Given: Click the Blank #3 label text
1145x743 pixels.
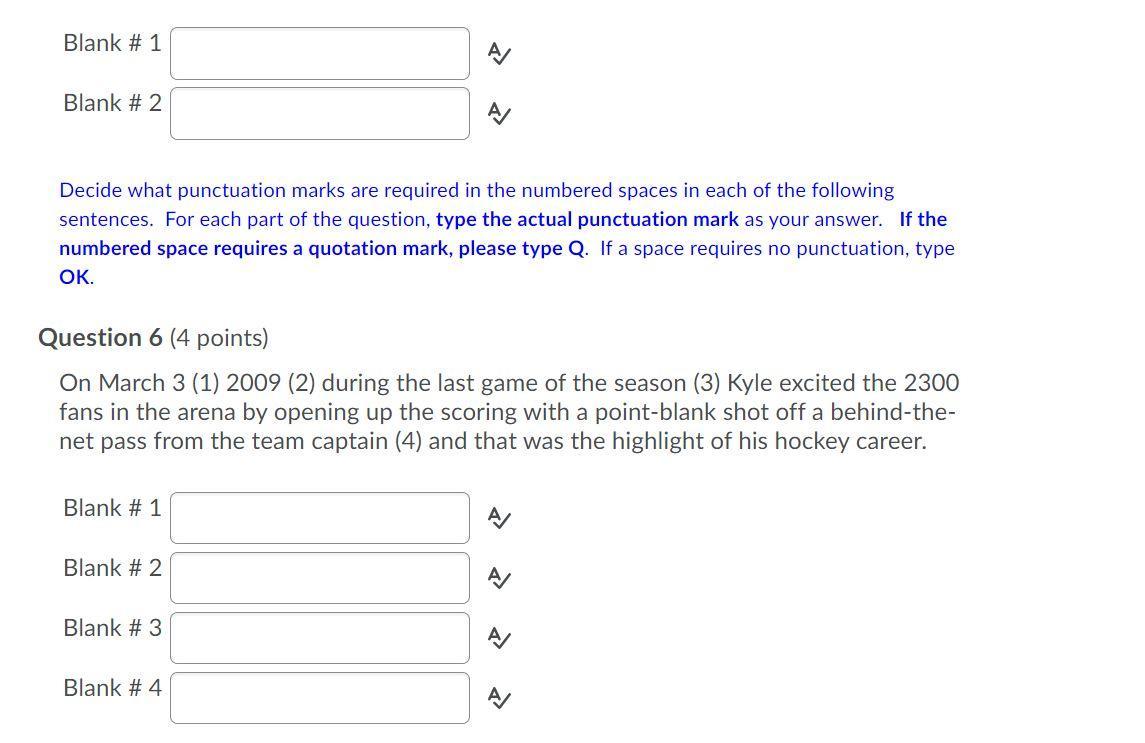Looking at the screenshot, I should [113, 628].
